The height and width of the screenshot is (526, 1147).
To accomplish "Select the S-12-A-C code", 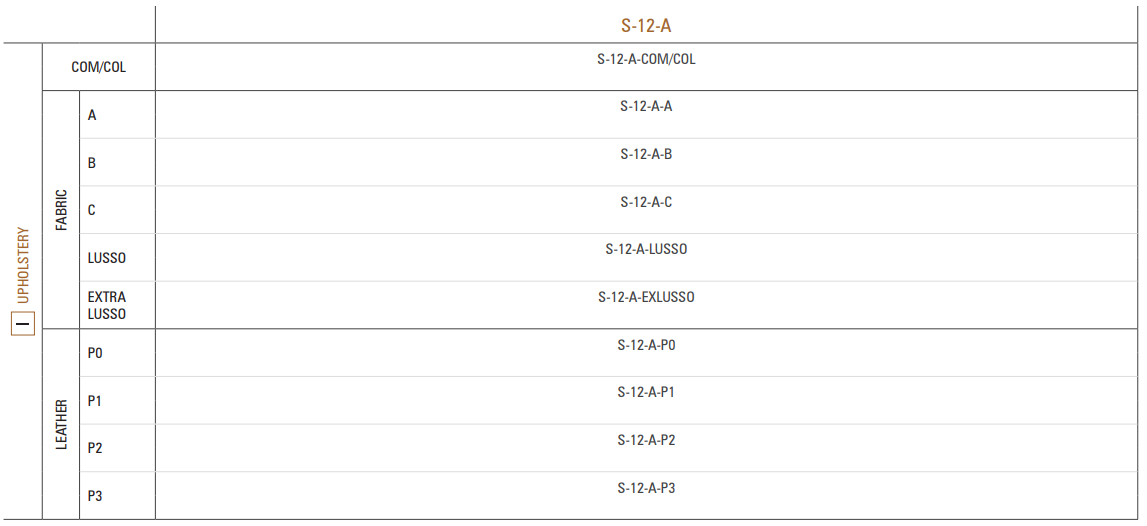I will coord(646,202).
